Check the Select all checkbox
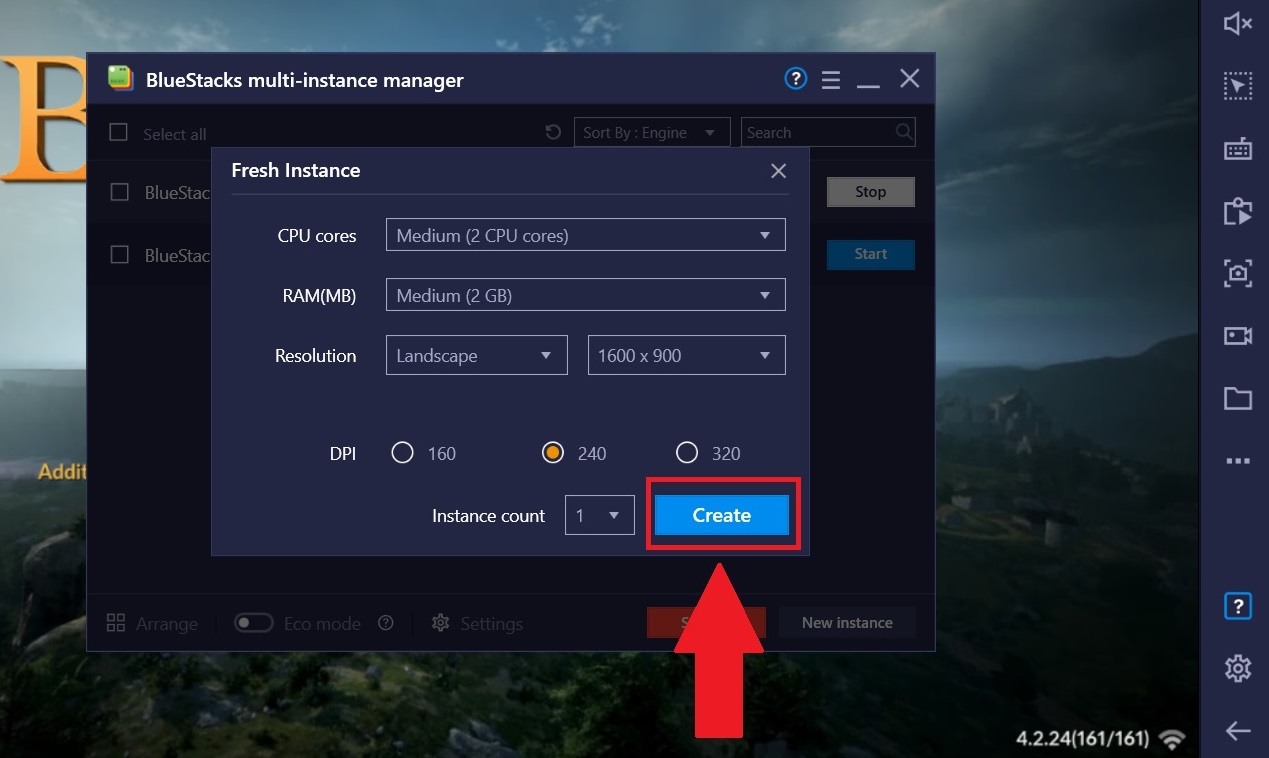Image resolution: width=1269 pixels, height=758 pixels. pos(119,132)
